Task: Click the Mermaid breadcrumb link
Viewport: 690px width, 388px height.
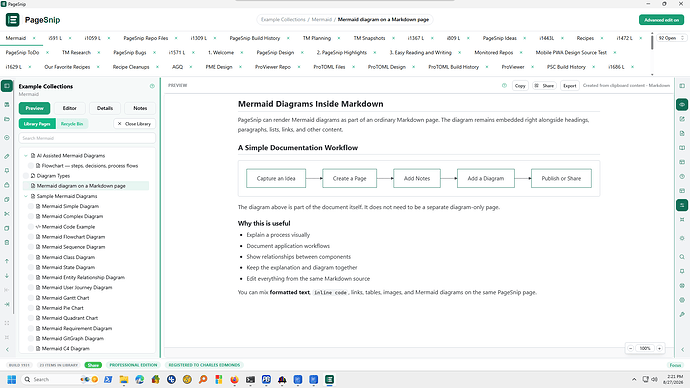Action: point(322,20)
